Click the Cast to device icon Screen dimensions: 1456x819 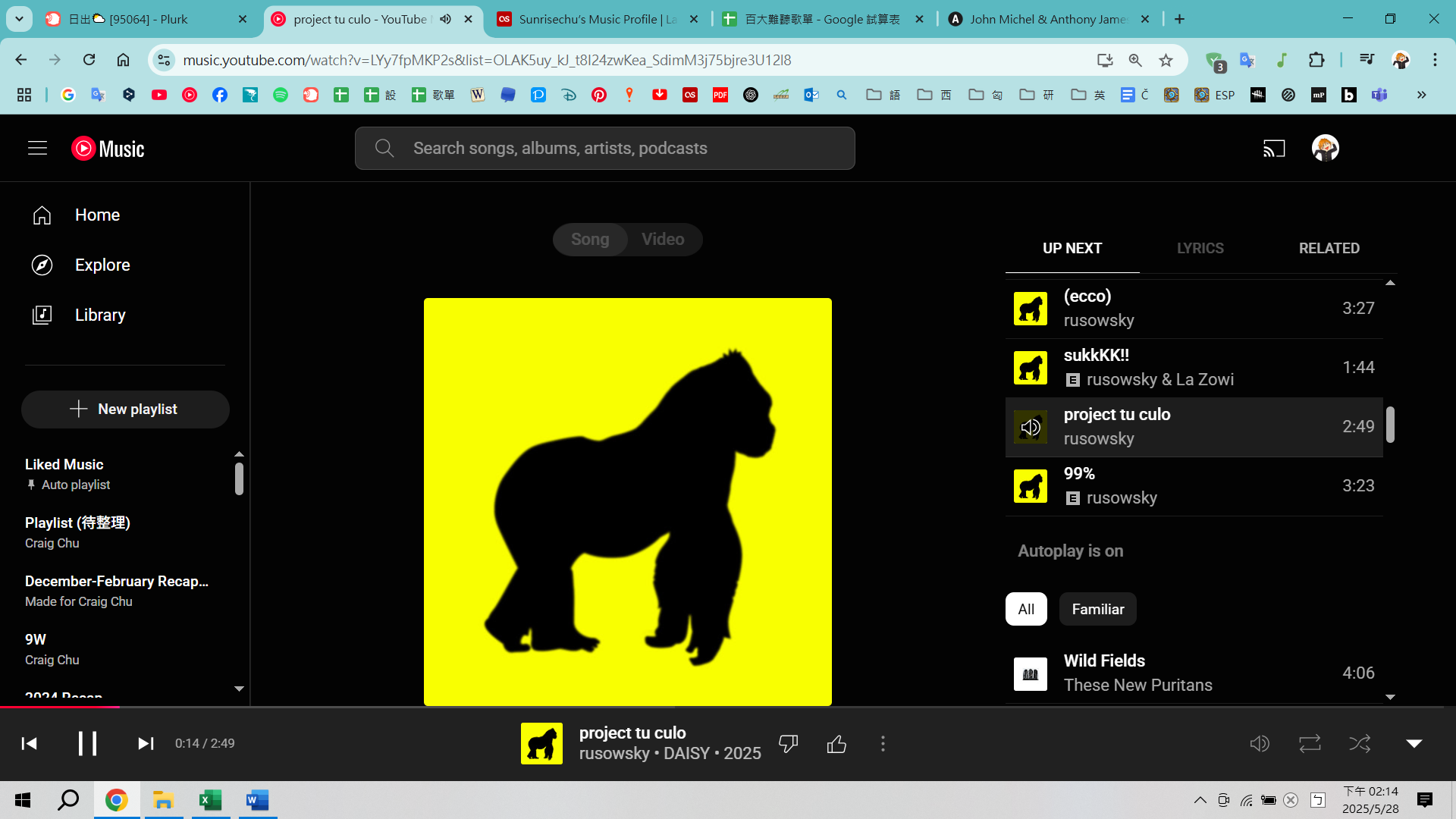(x=1274, y=149)
